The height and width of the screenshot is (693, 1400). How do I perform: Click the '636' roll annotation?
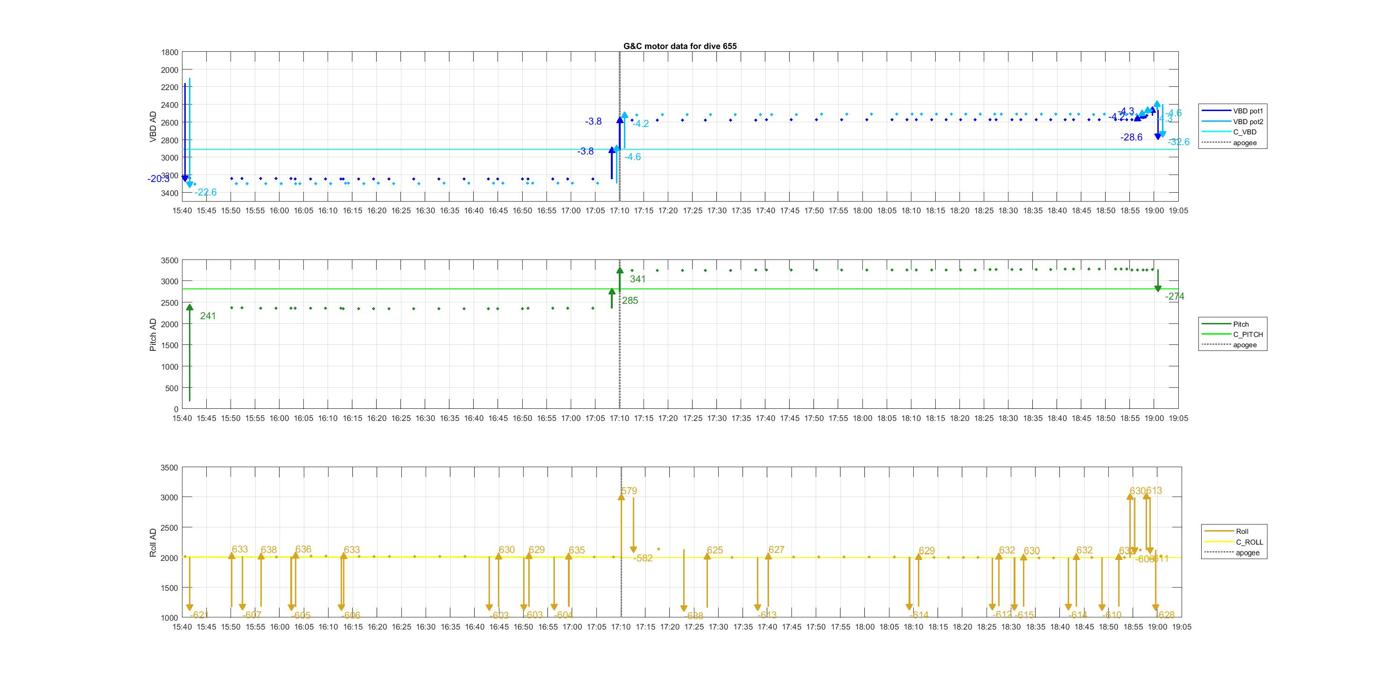303,550
